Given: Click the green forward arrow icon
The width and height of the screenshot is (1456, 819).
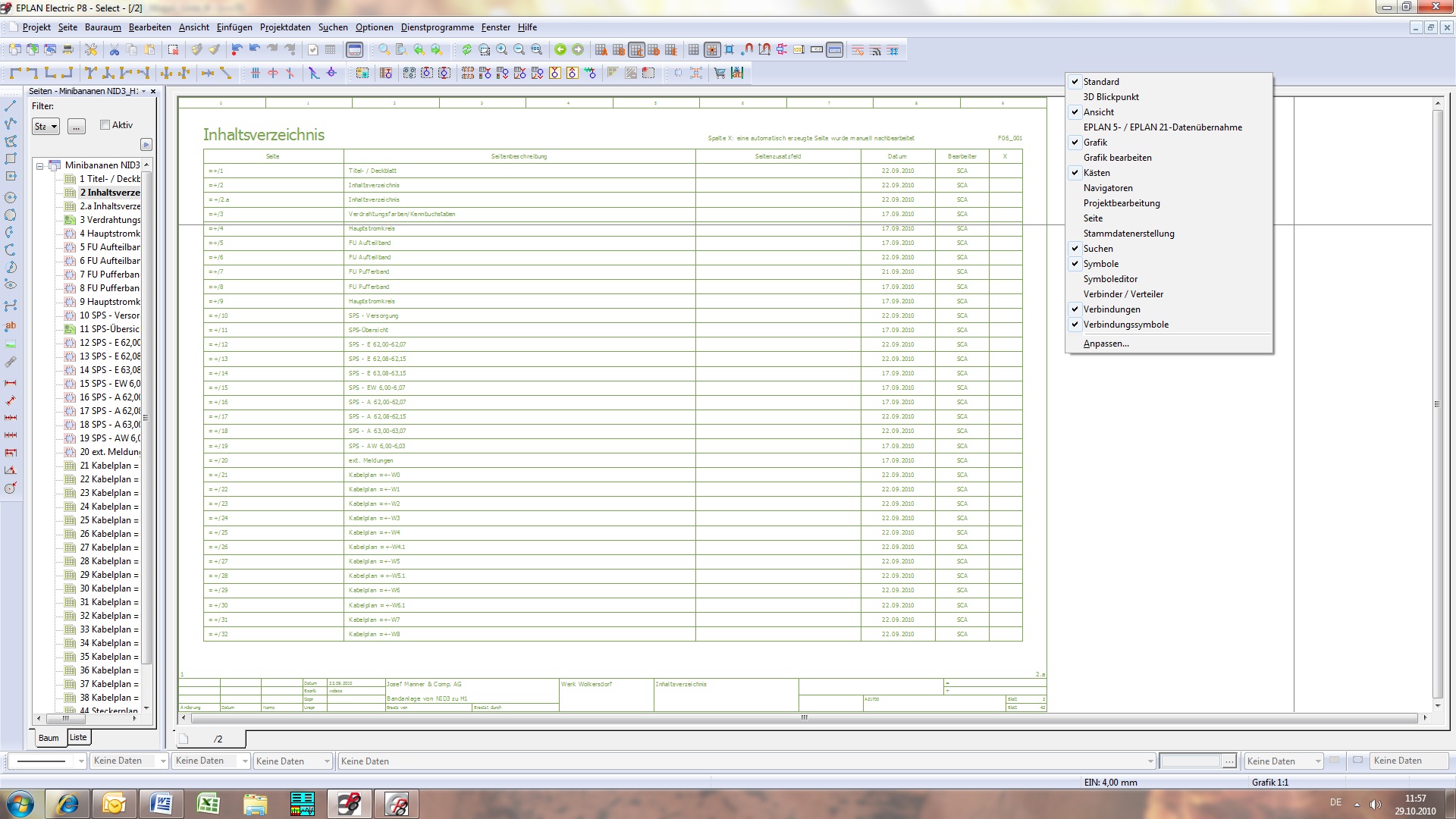Looking at the screenshot, I should coord(578,50).
